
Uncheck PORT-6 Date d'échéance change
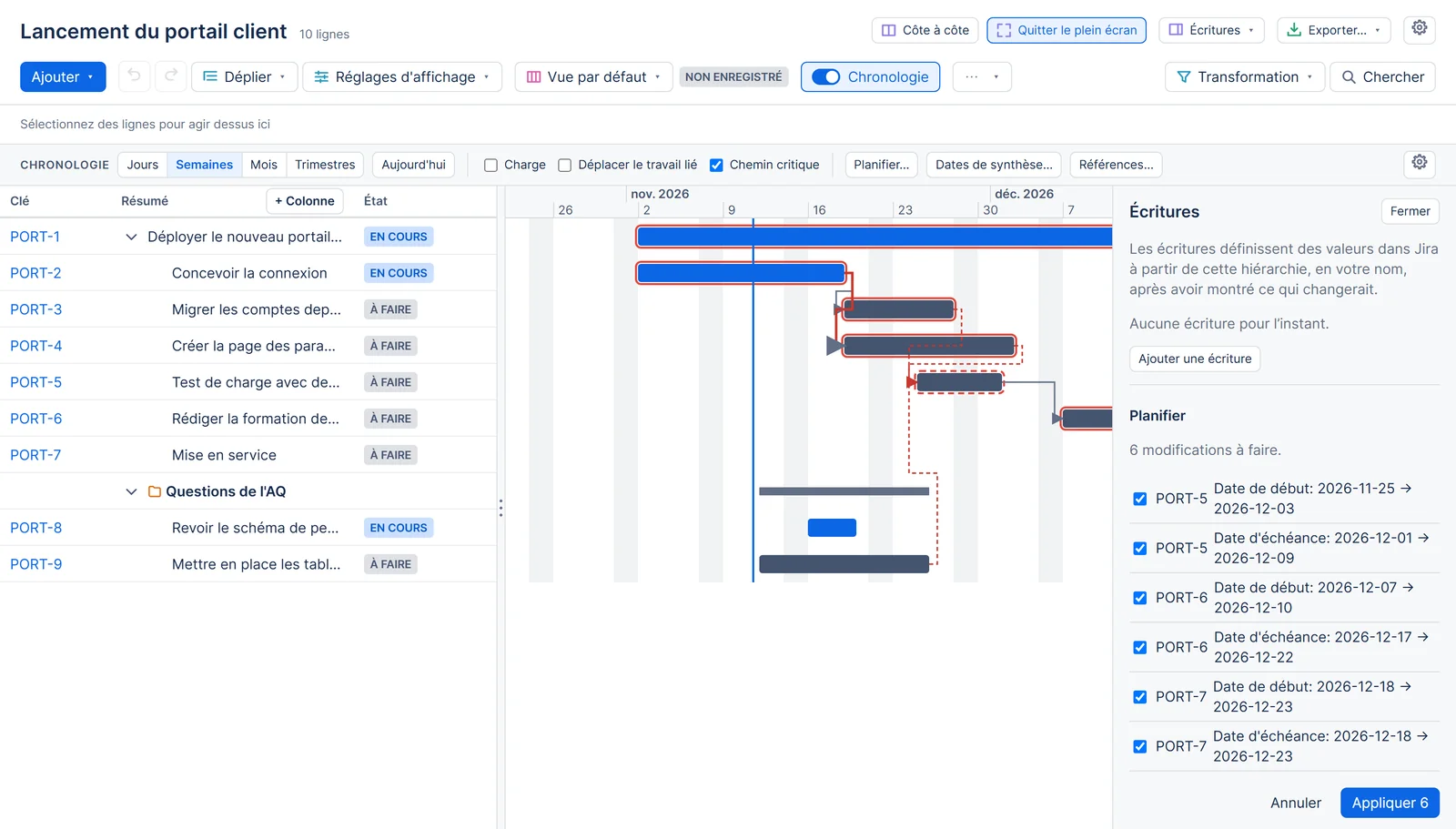1139,647
